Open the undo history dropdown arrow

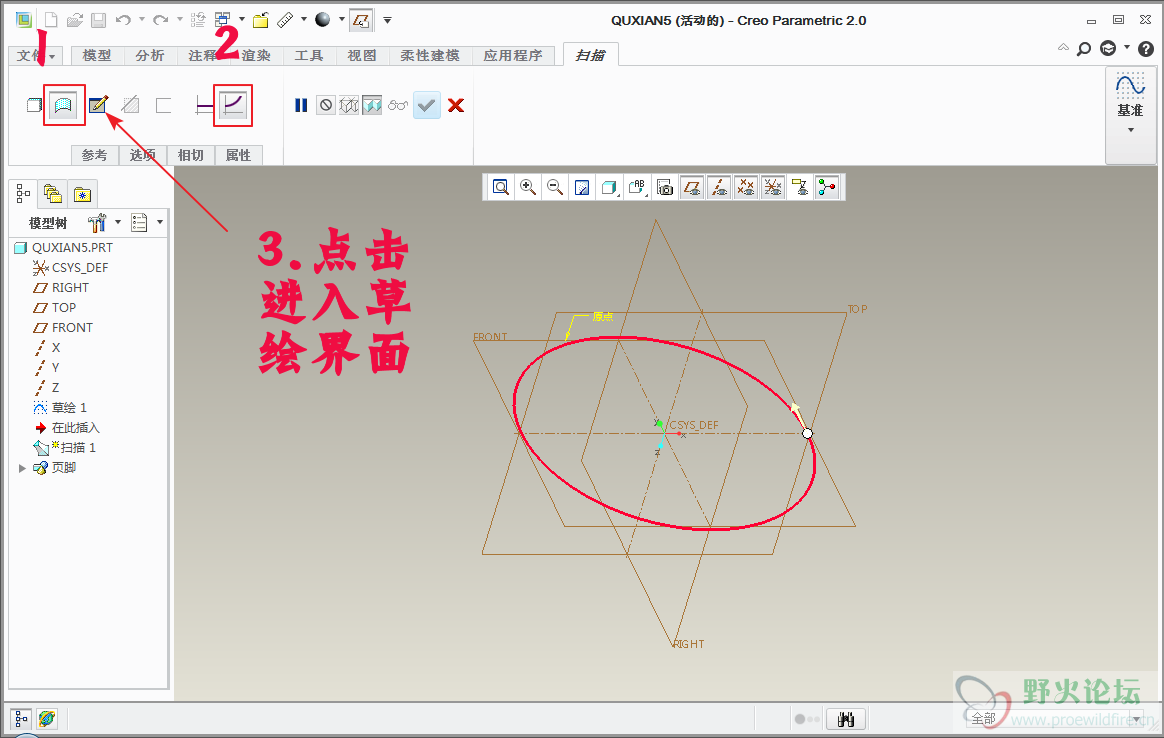[x=141, y=19]
